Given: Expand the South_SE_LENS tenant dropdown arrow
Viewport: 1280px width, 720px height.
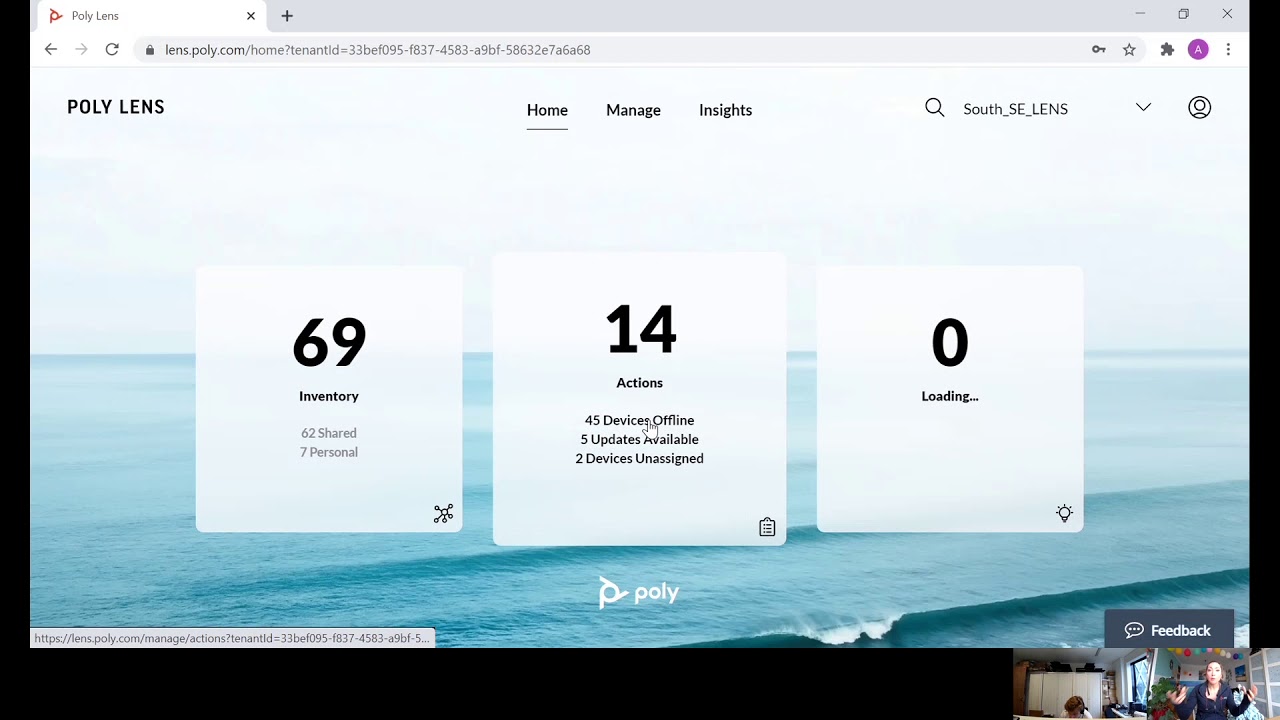Looking at the screenshot, I should (x=1143, y=107).
